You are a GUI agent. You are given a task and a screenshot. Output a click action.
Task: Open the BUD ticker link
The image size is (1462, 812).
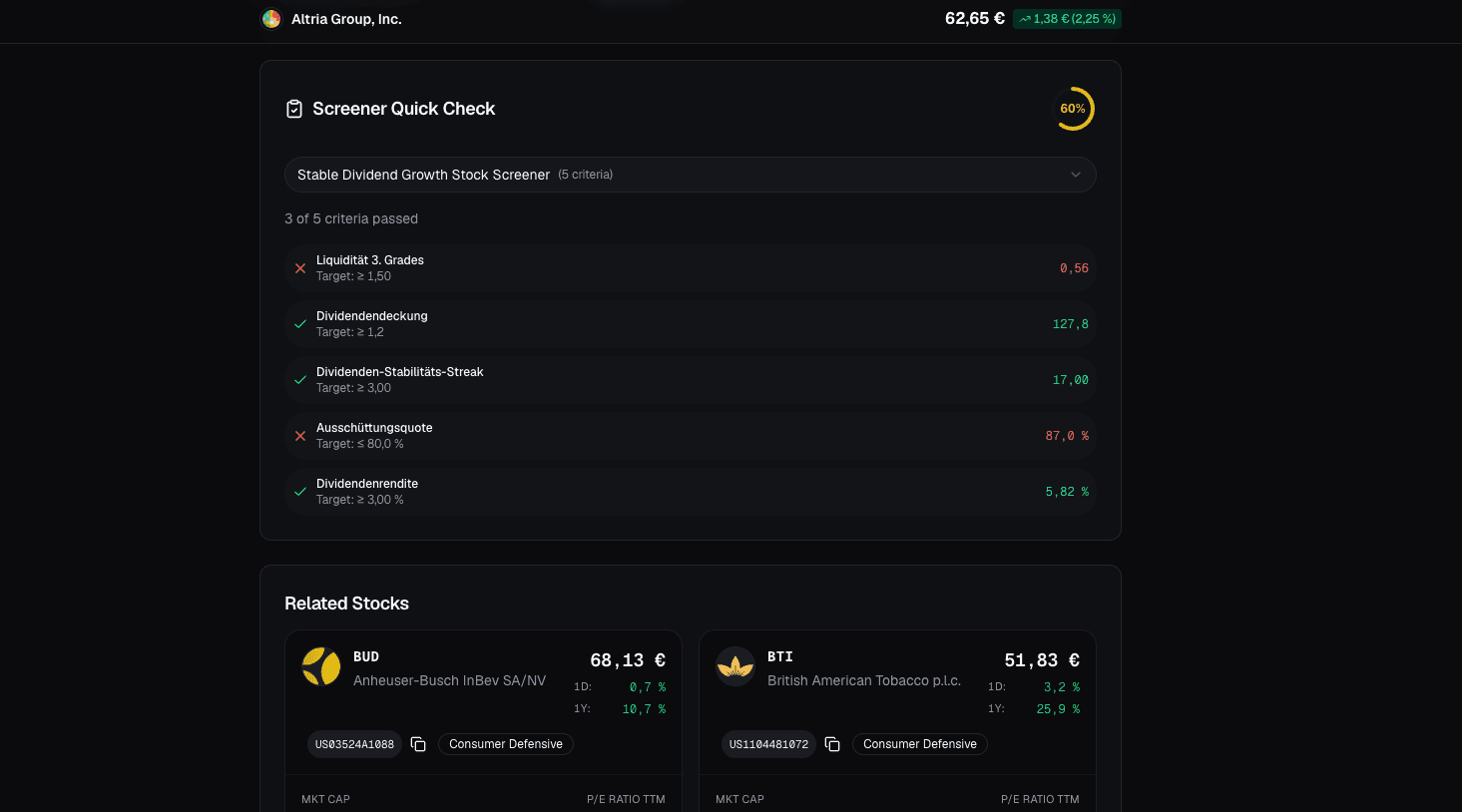(x=366, y=656)
